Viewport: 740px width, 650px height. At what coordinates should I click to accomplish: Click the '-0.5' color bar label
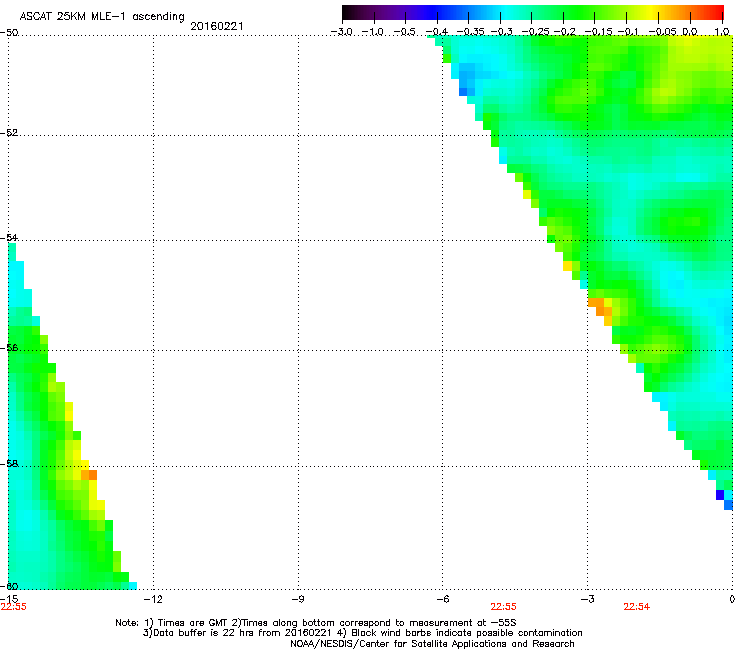pyautogui.click(x=404, y=32)
